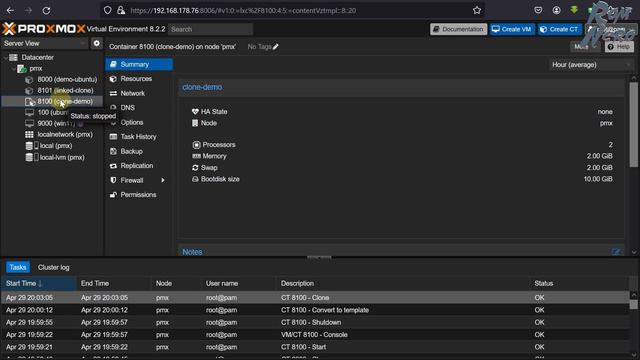Open the Pocket save icon
Screen dimensions: 640x360
(538, 11)
